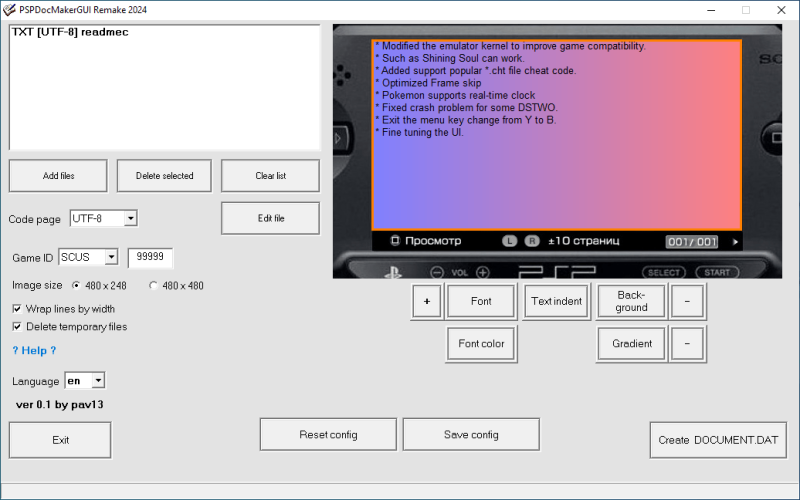
Task: Open the Edit file button
Action: (270, 218)
